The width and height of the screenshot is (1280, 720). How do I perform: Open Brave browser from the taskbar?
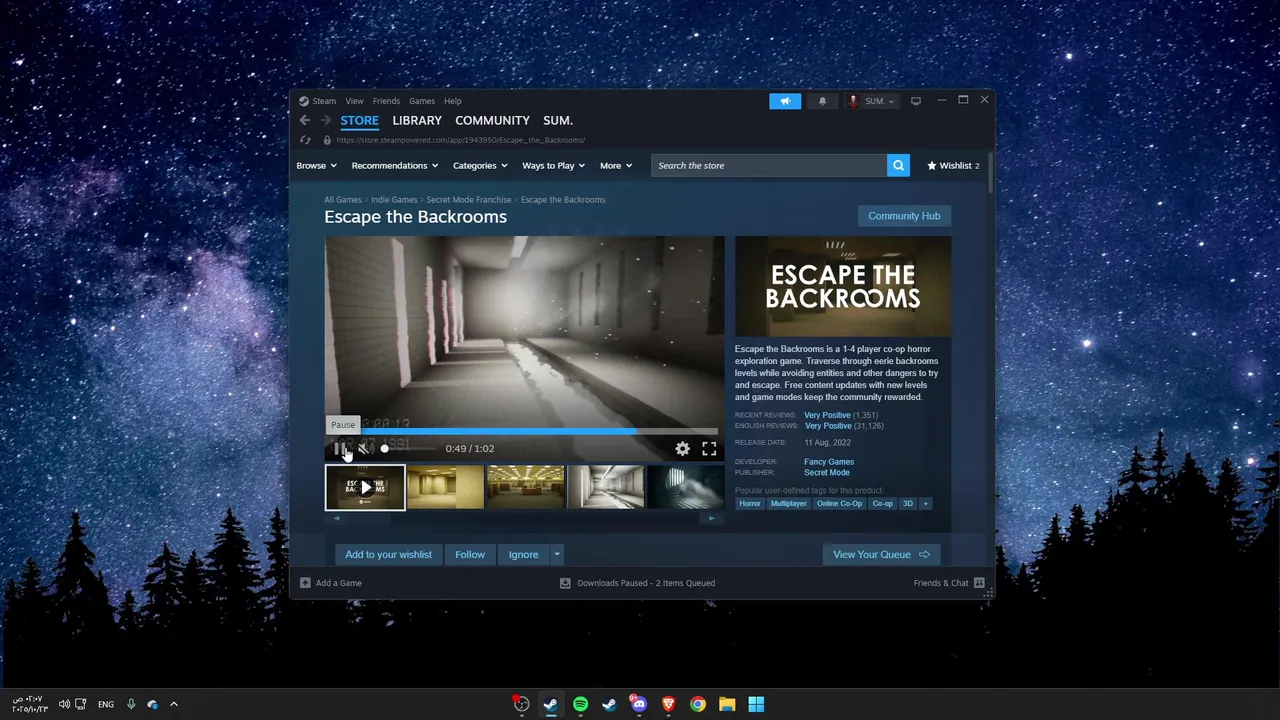[x=668, y=704]
